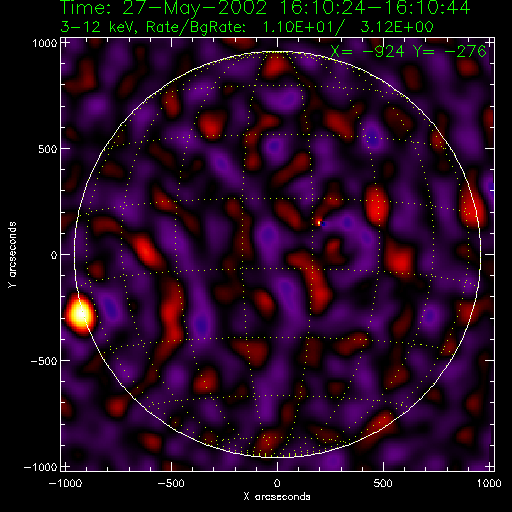512x512 pixels.
Task: Click the 1000 tick label on the Y axis
Action: 45,43
